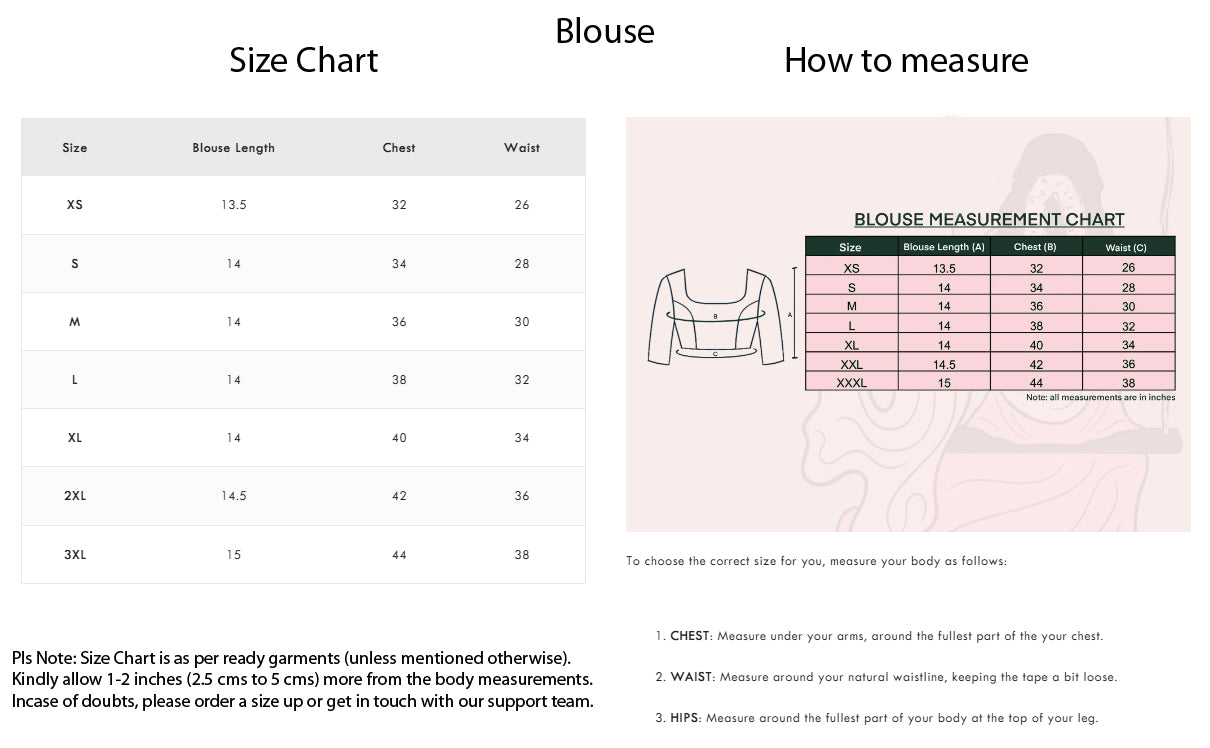Click the 14.5 blouse length value for 2XL
Screen dimensions: 1210x748
[233, 496]
